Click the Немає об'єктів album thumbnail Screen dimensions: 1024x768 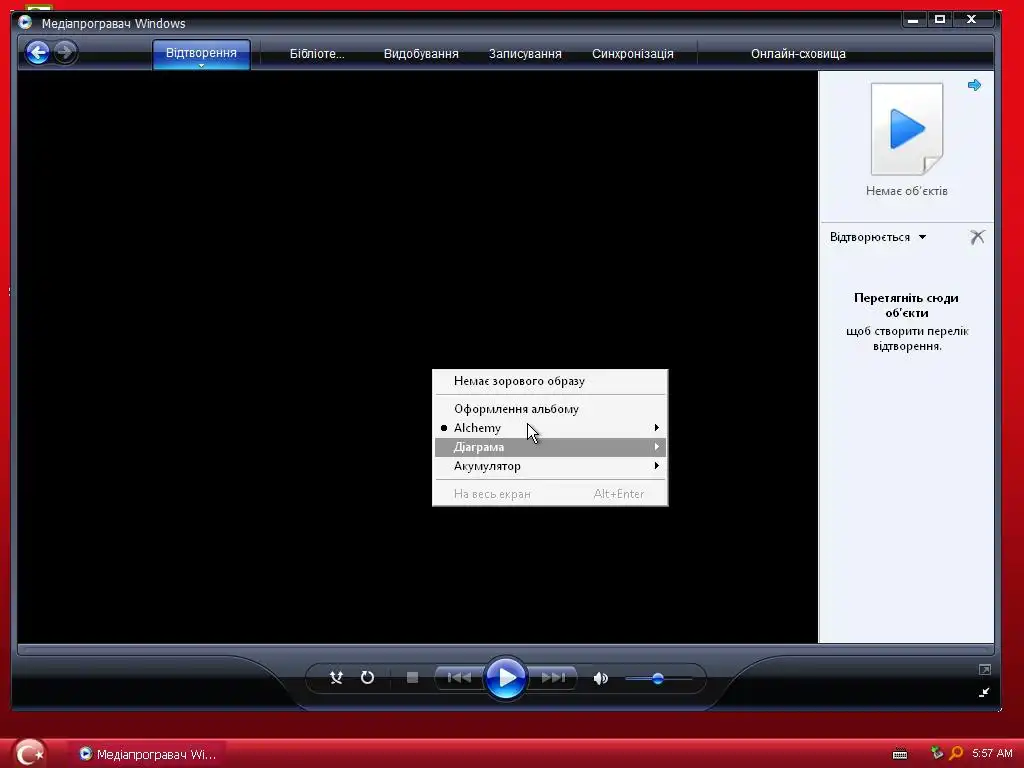click(907, 129)
